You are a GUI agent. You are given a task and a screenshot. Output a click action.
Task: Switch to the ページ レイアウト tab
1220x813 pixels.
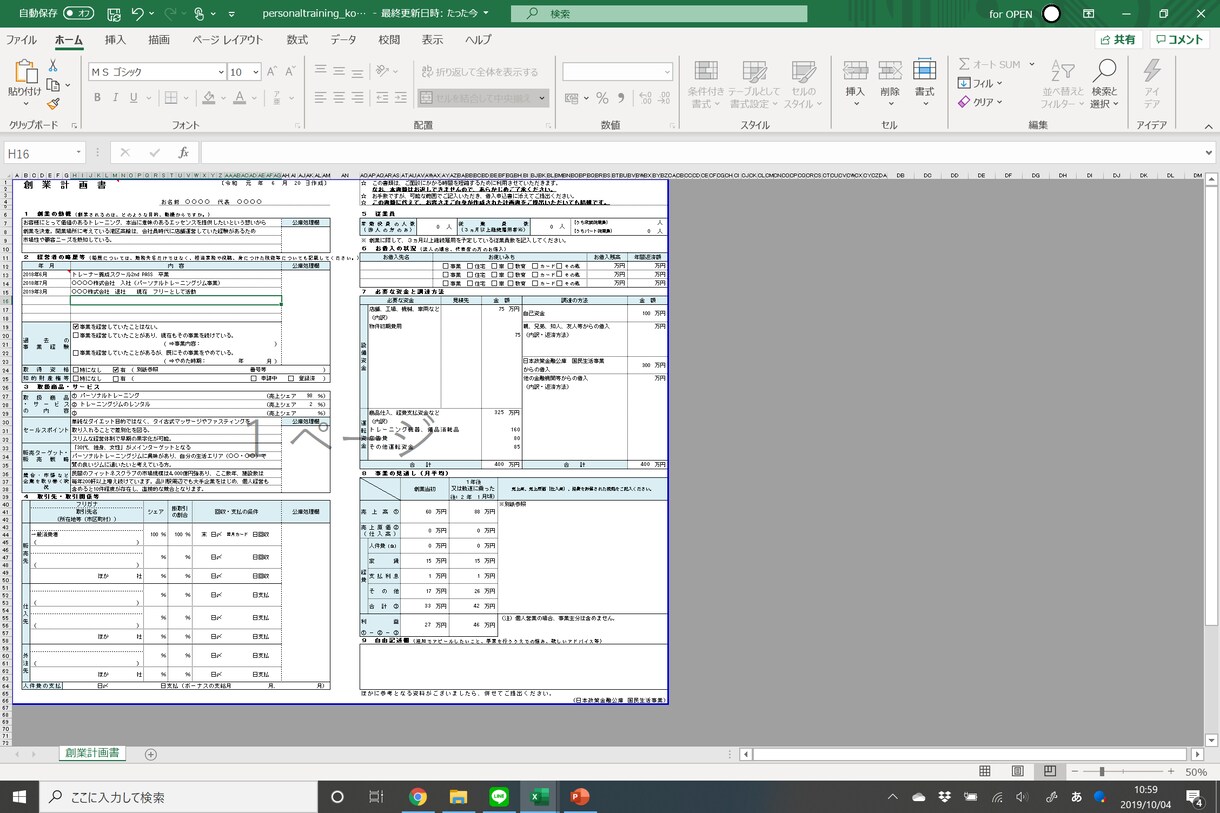point(228,40)
